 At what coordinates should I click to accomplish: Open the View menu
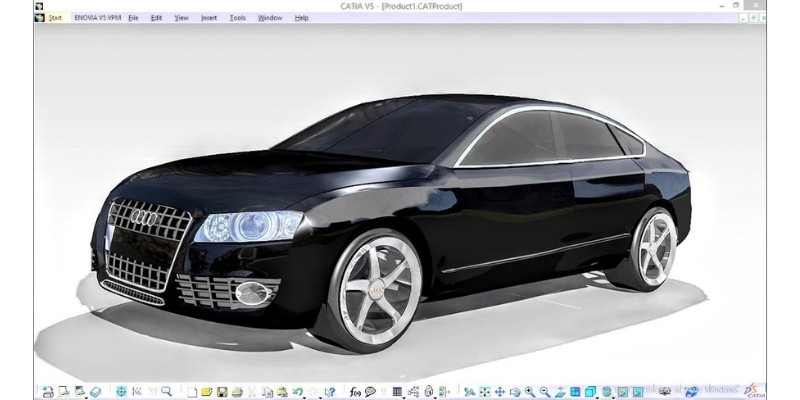[x=181, y=18]
